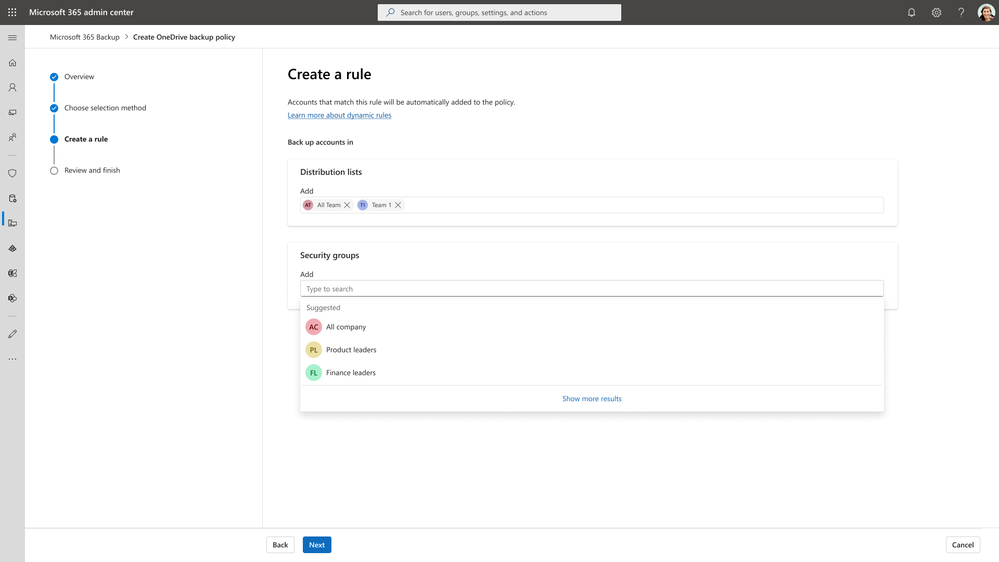Click the search magnifier icon

pyautogui.click(x=391, y=12)
